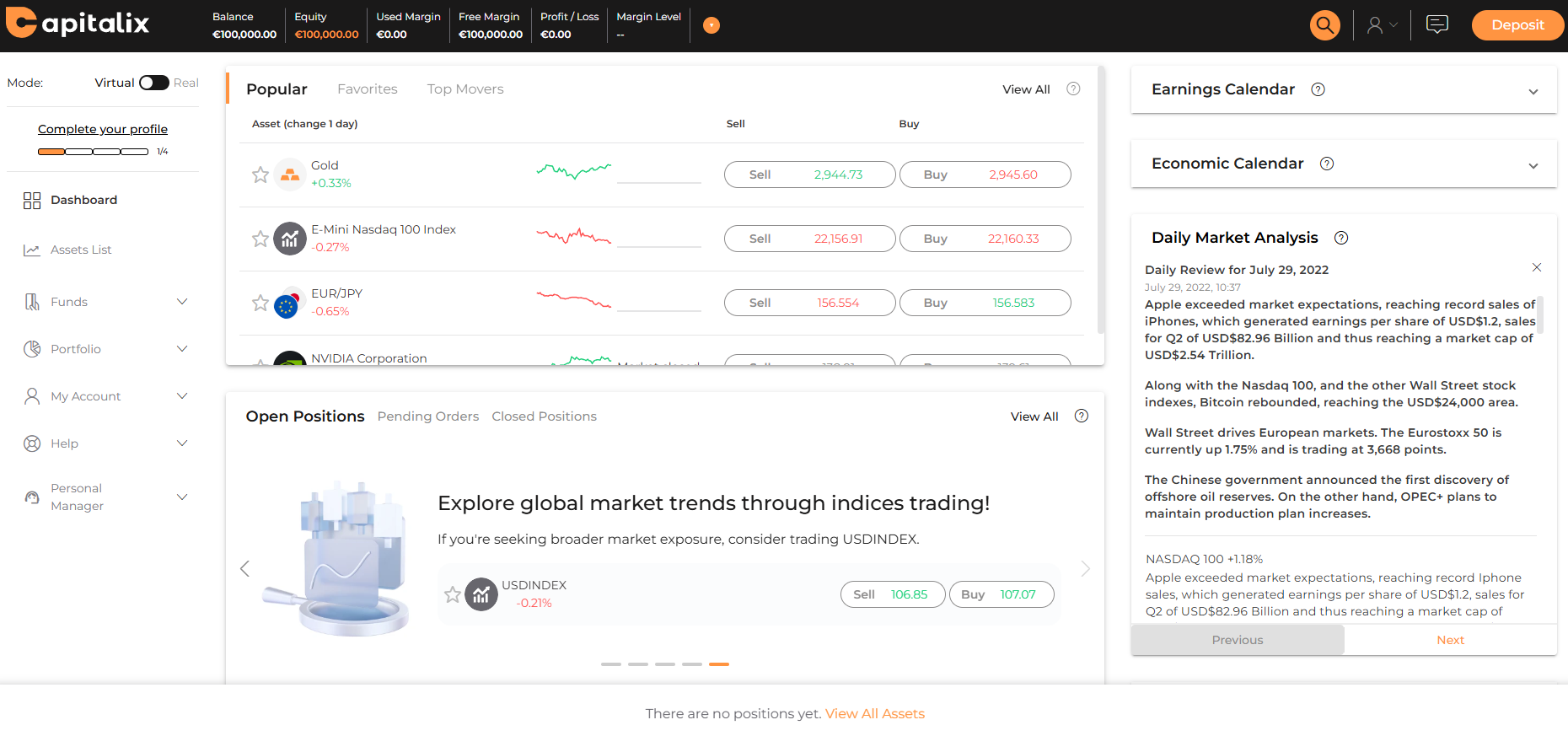Viewport: 1568px width, 736px height.
Task: Click the Deposit button
Action: 1517,25
